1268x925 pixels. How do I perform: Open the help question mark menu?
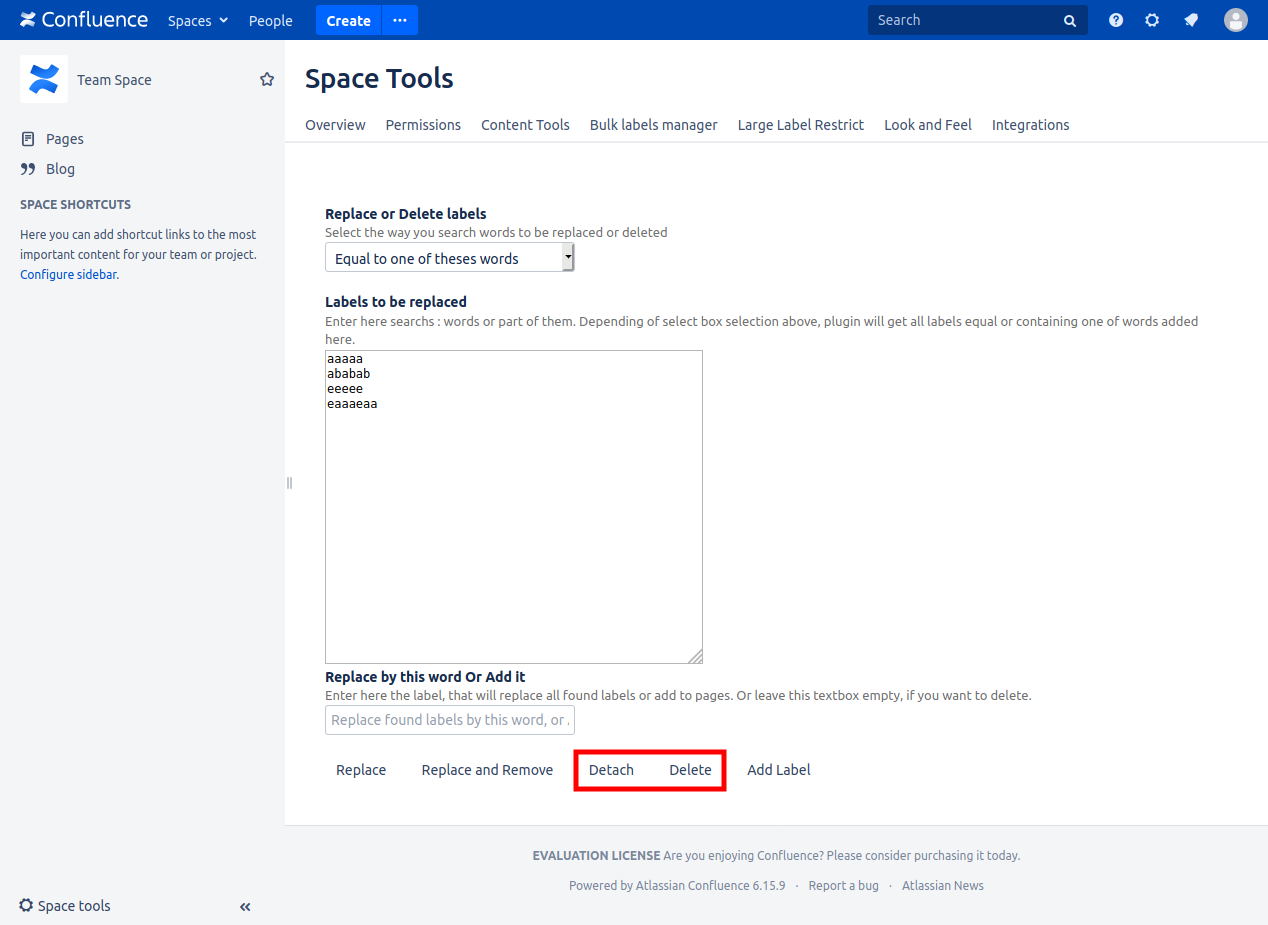[x=1116, y=20]
